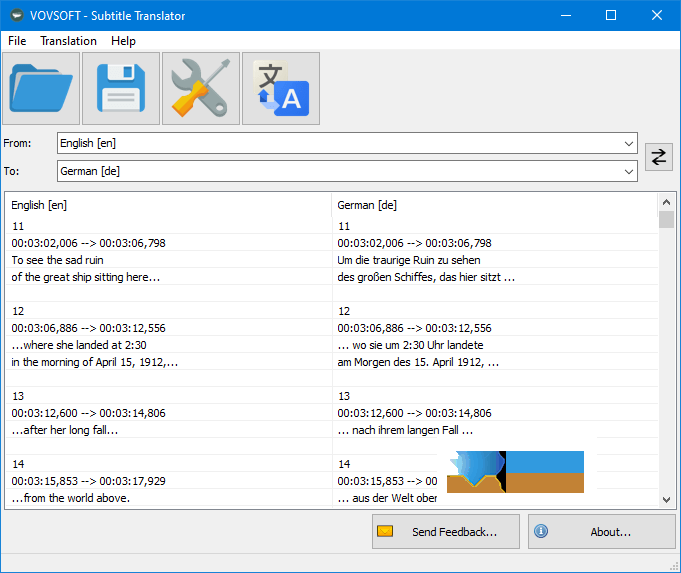The image size is (681, 573).
Task: Select 'of the great ship sitting here…'
Action: (86, 277)
